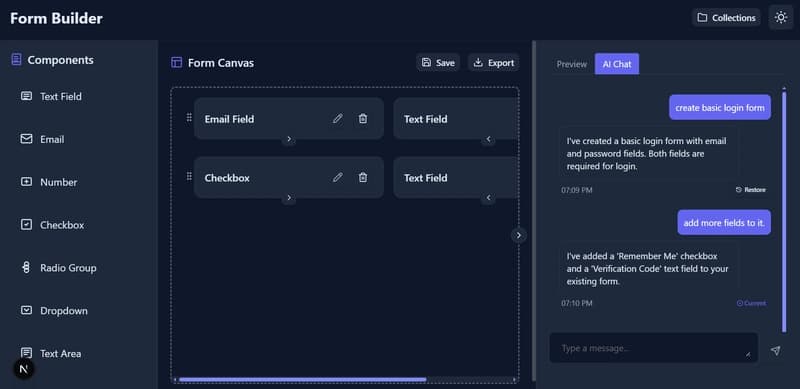The width and height of the screenshot is (800, 389).
Task: Delete the Email Field with trash icon
Action: coord(363,118)
